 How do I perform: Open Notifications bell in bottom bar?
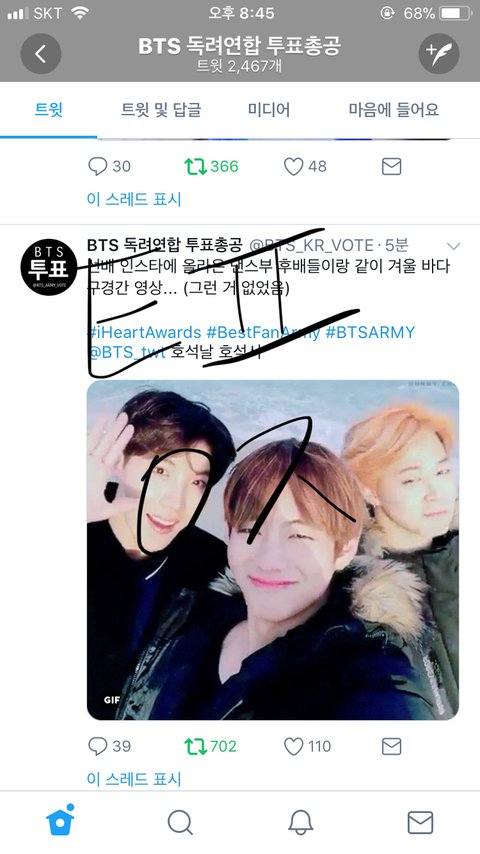[300, 822]
